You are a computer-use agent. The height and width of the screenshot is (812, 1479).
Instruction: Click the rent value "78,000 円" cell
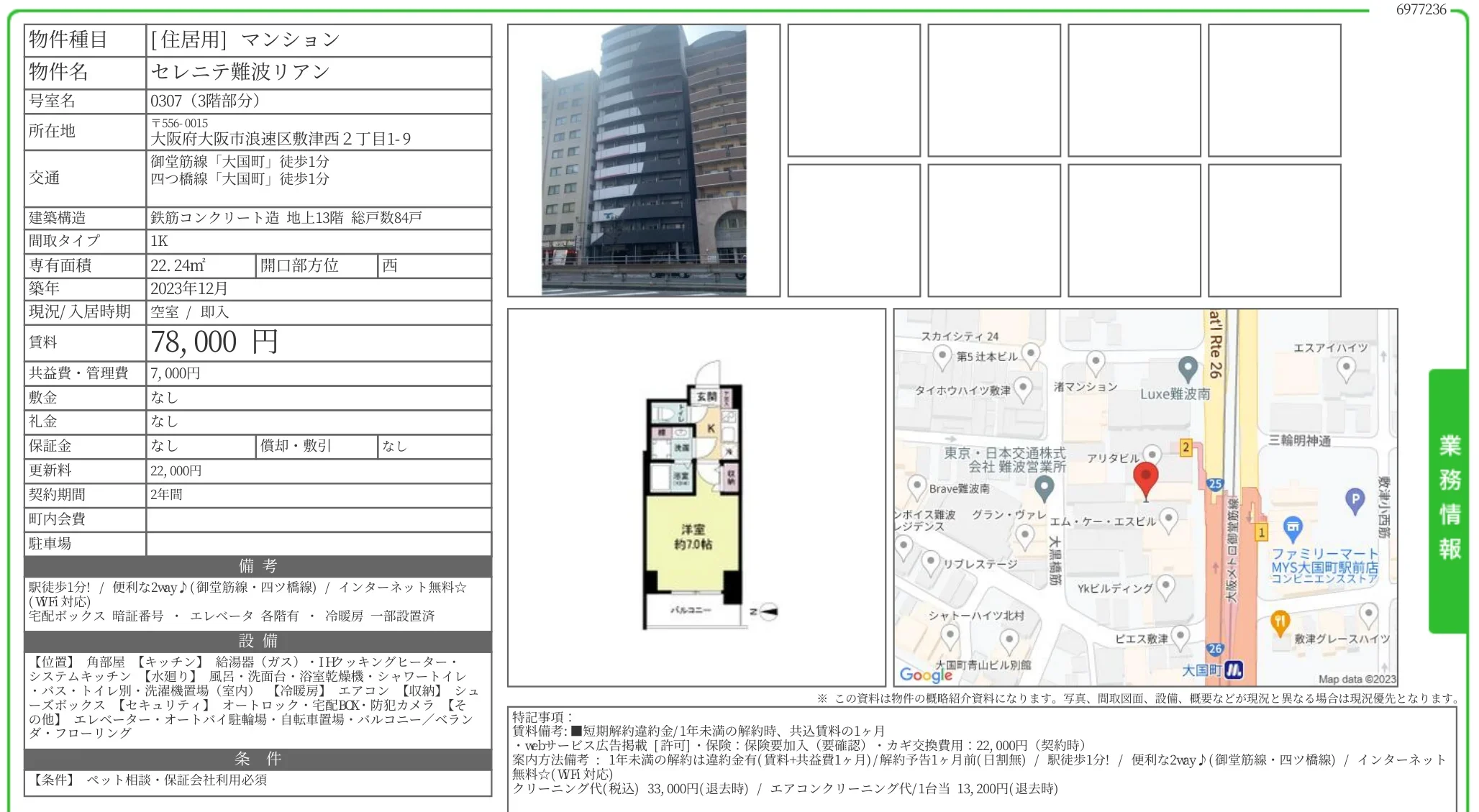212,342
